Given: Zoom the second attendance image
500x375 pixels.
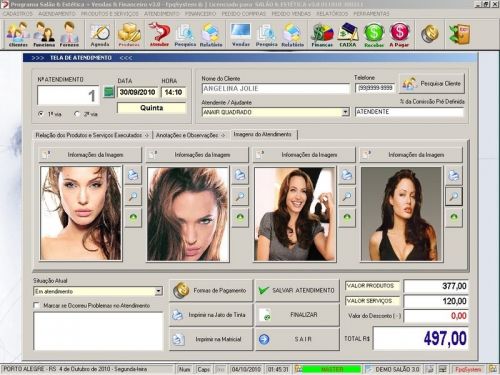Looking at the screenshot, I should pyautogui.click(x=240, y=196).
